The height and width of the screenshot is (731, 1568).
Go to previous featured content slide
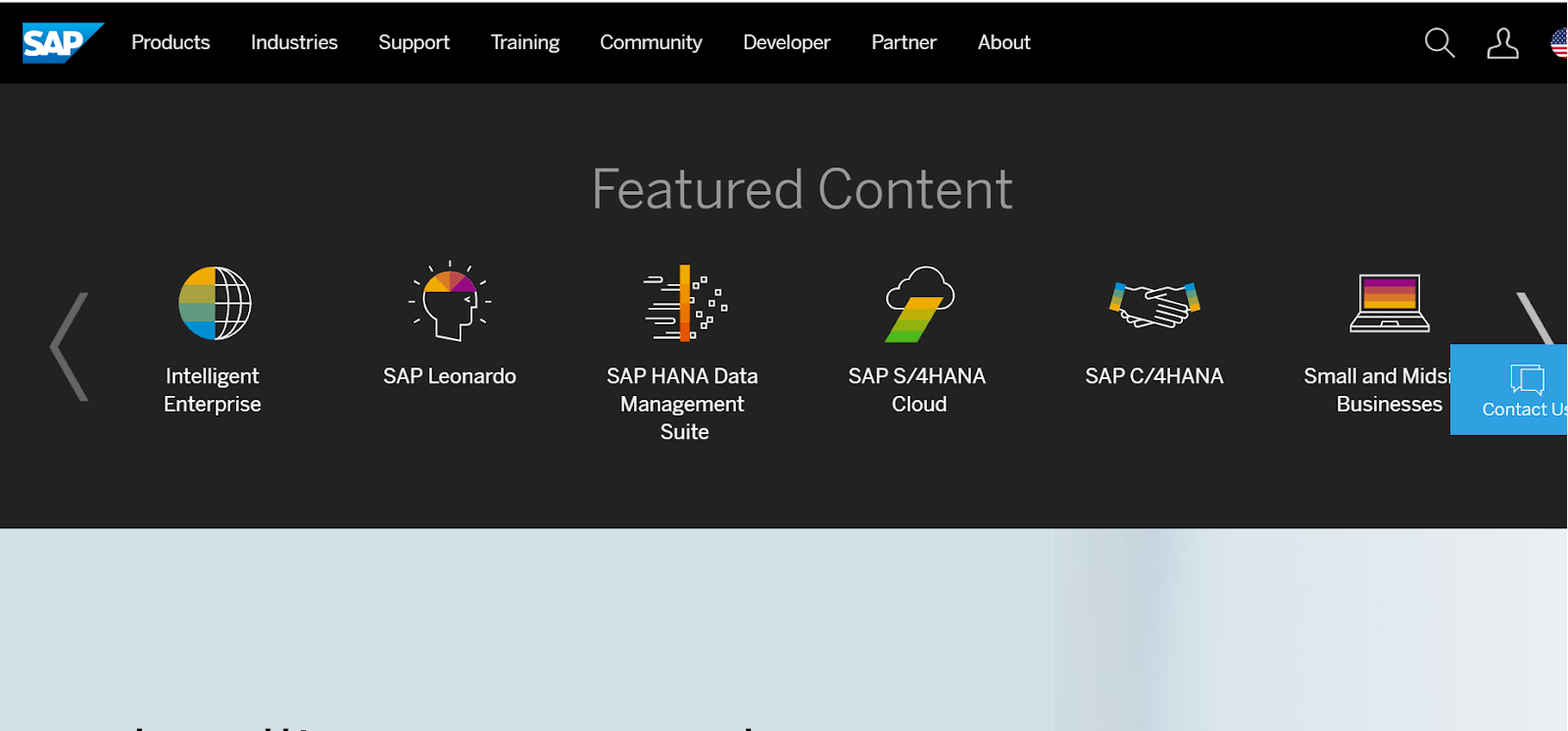(x=70, y=347)
